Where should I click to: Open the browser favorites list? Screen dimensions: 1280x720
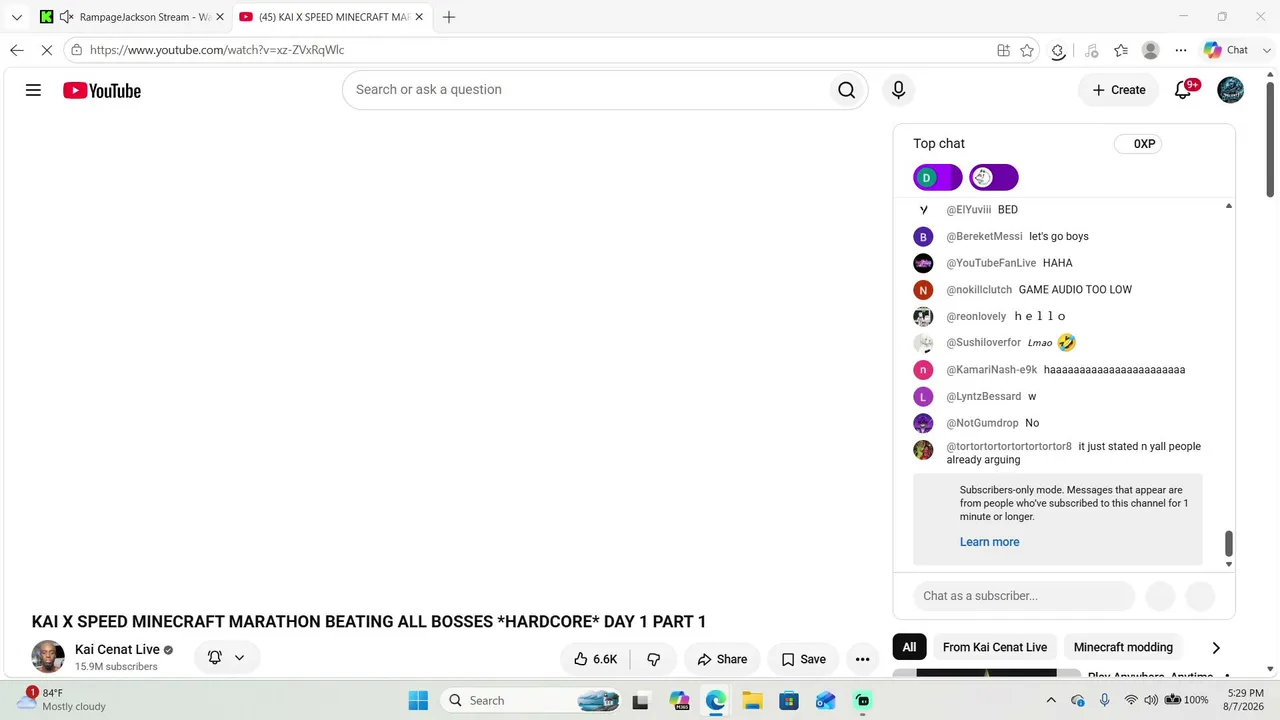(1121, 50)
